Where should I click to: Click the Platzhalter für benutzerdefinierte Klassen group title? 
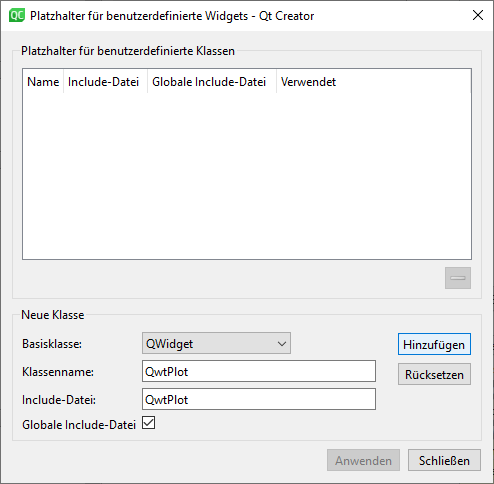click(x=128, y=51)
